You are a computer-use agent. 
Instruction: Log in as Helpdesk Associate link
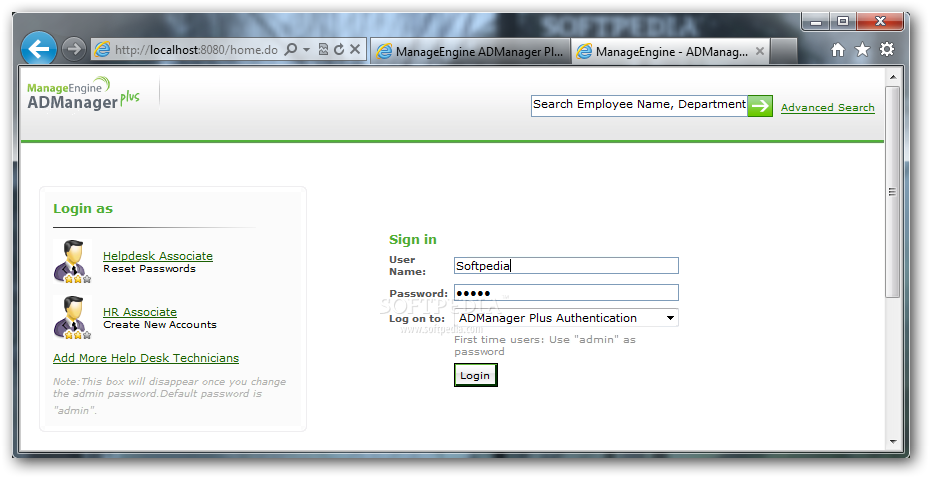coord(158,256)
